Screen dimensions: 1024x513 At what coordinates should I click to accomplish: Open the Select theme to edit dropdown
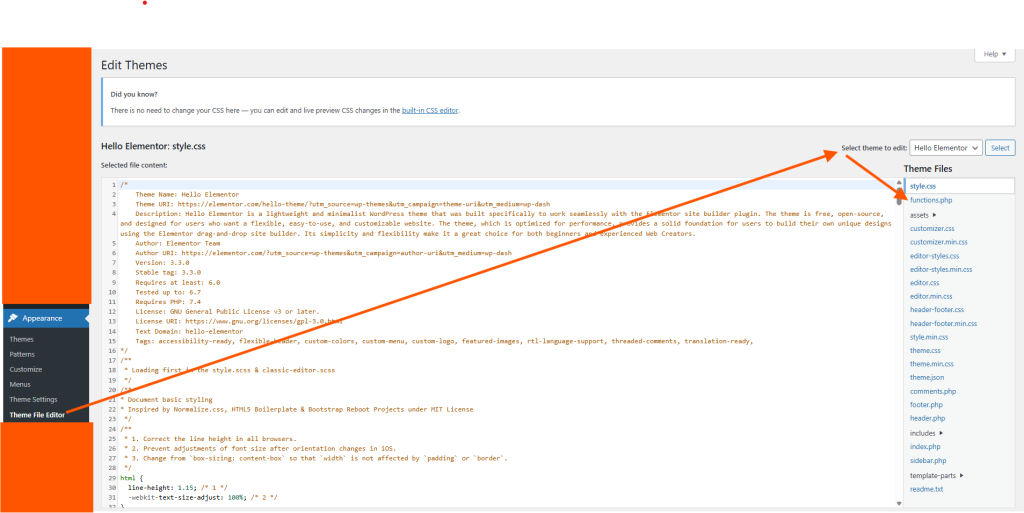pos(946,148)
